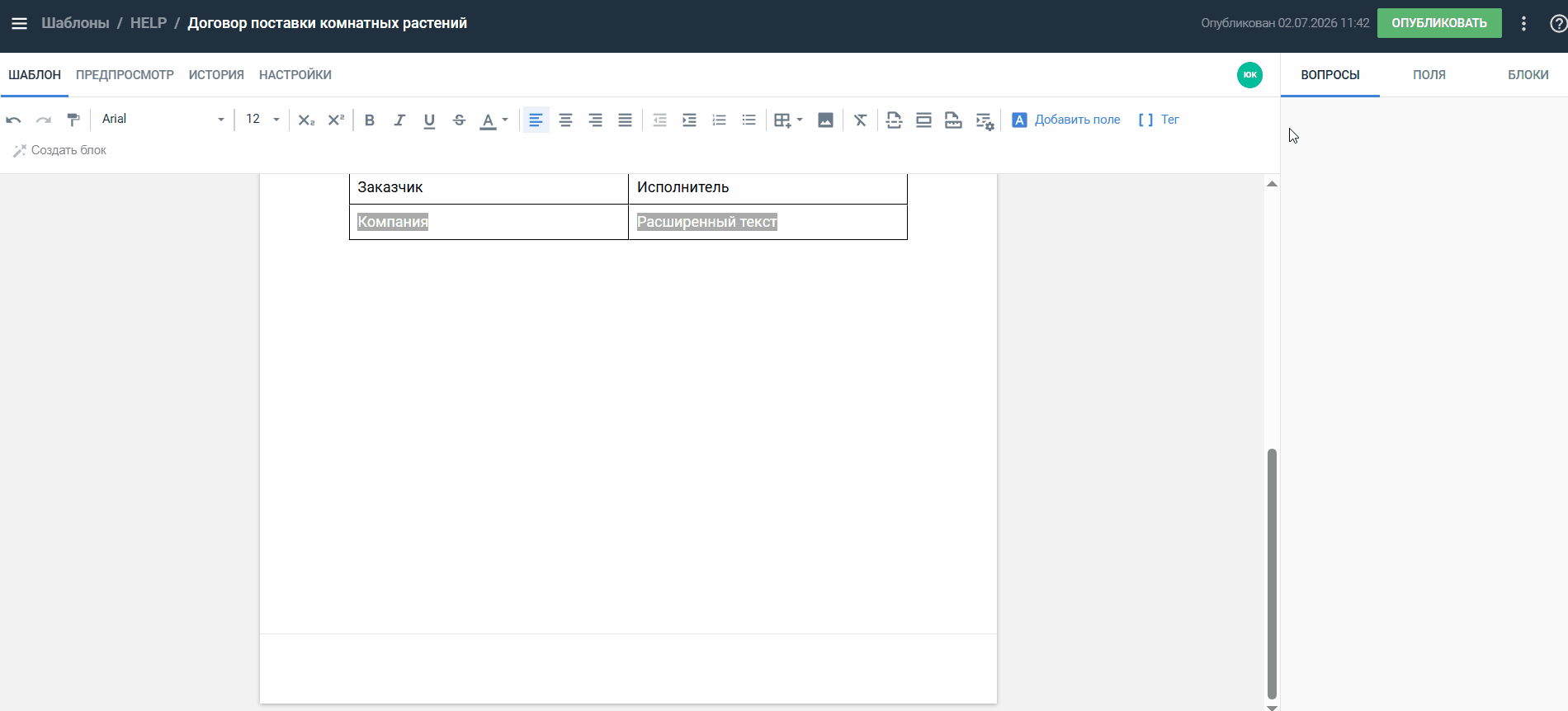Align text to the left
The image size is (1568, 711).
click(536, 120)
